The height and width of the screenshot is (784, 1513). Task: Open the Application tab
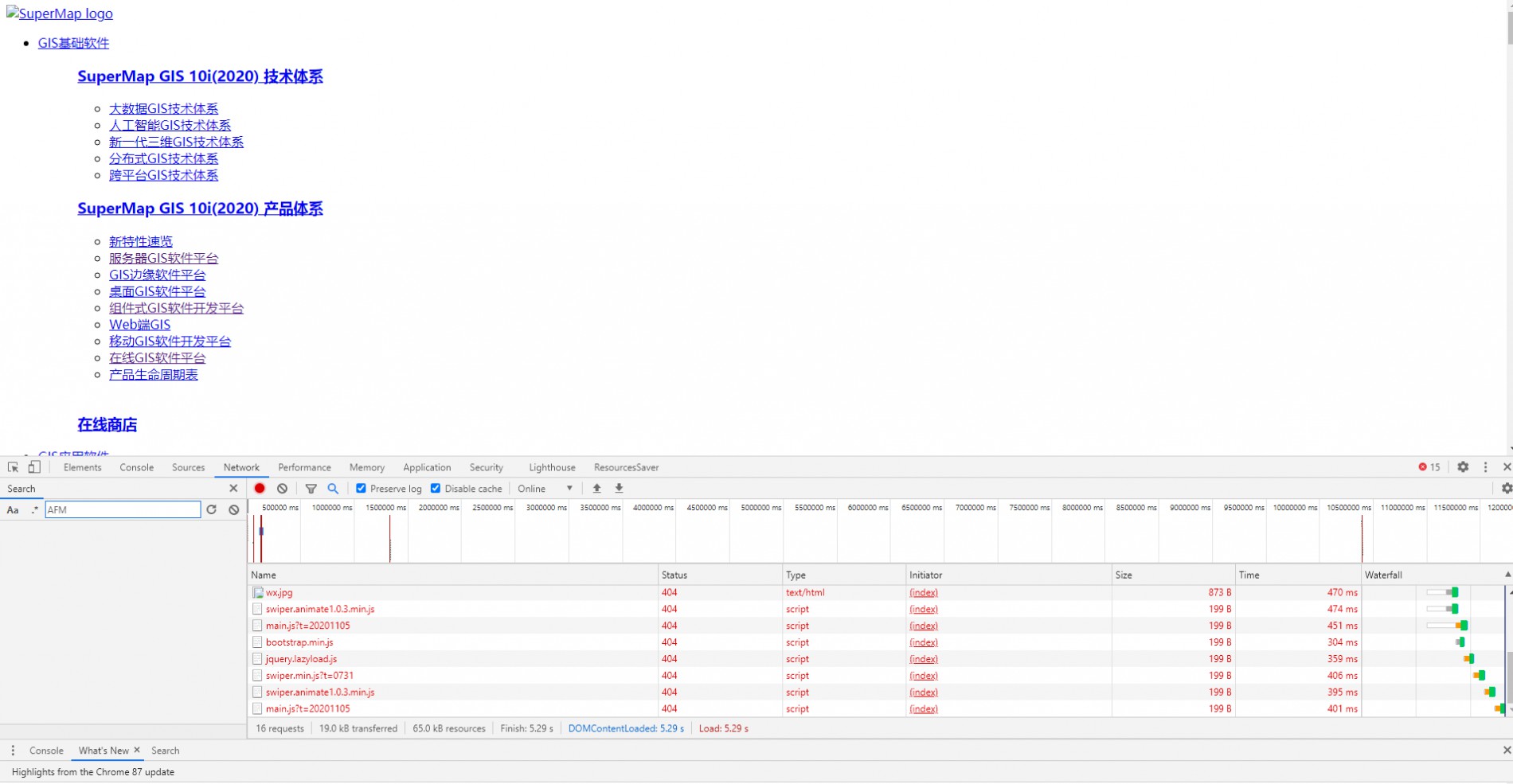tap(427, 467)
